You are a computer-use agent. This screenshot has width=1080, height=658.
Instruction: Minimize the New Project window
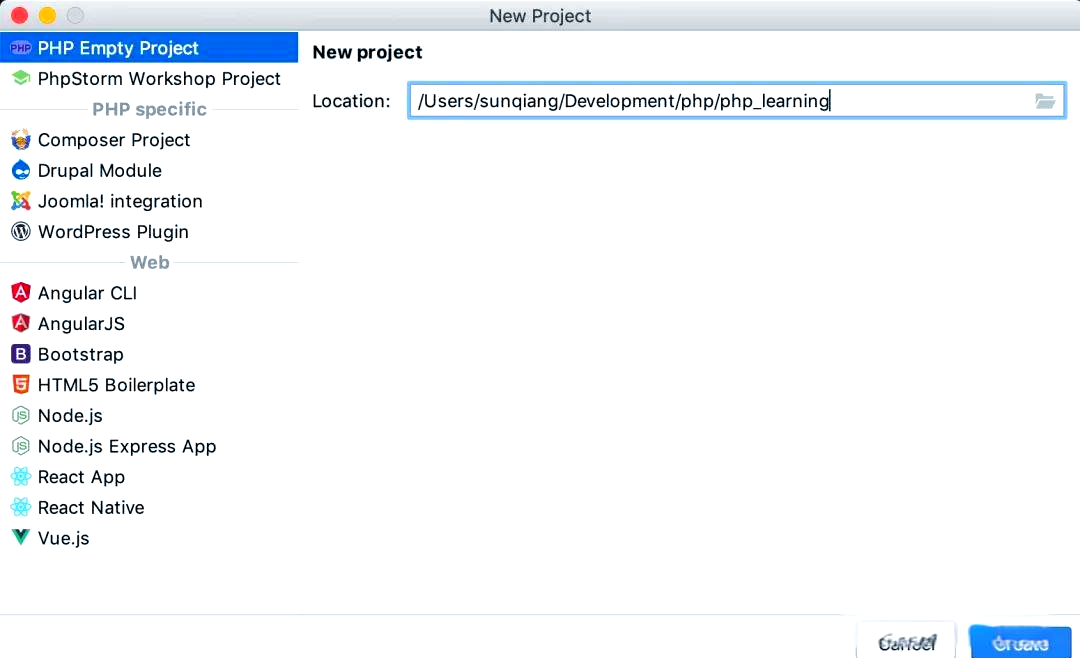48,15
